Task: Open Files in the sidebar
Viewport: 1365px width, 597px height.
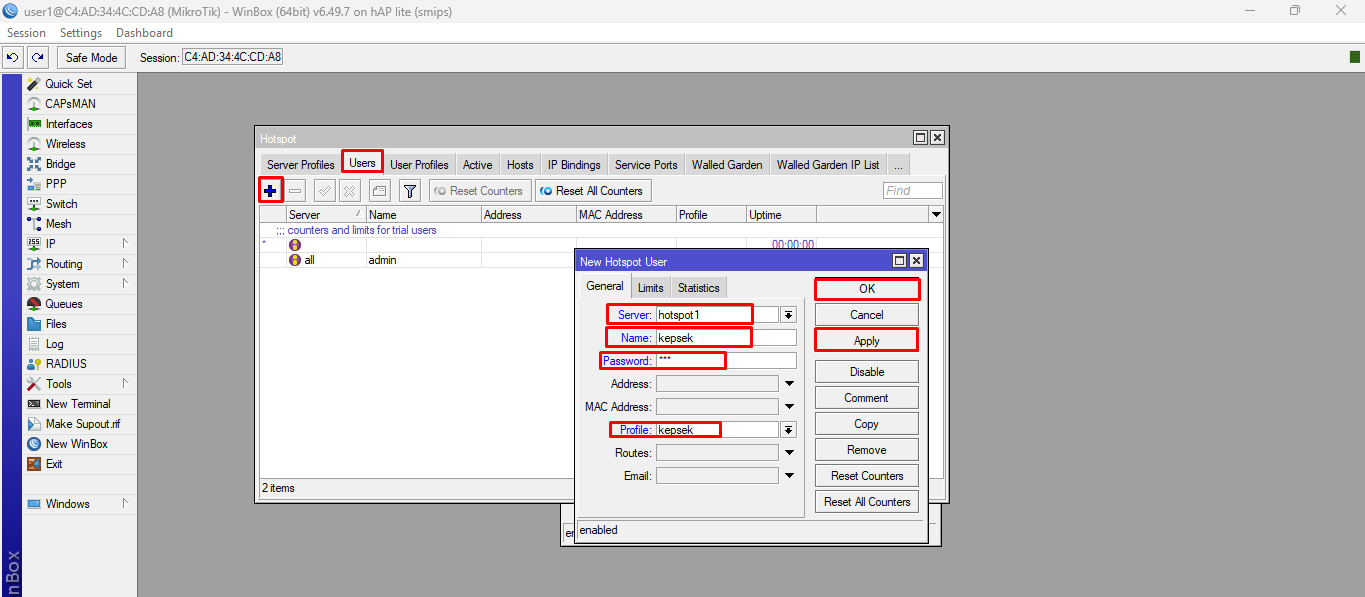Action: tap(56, 324)
